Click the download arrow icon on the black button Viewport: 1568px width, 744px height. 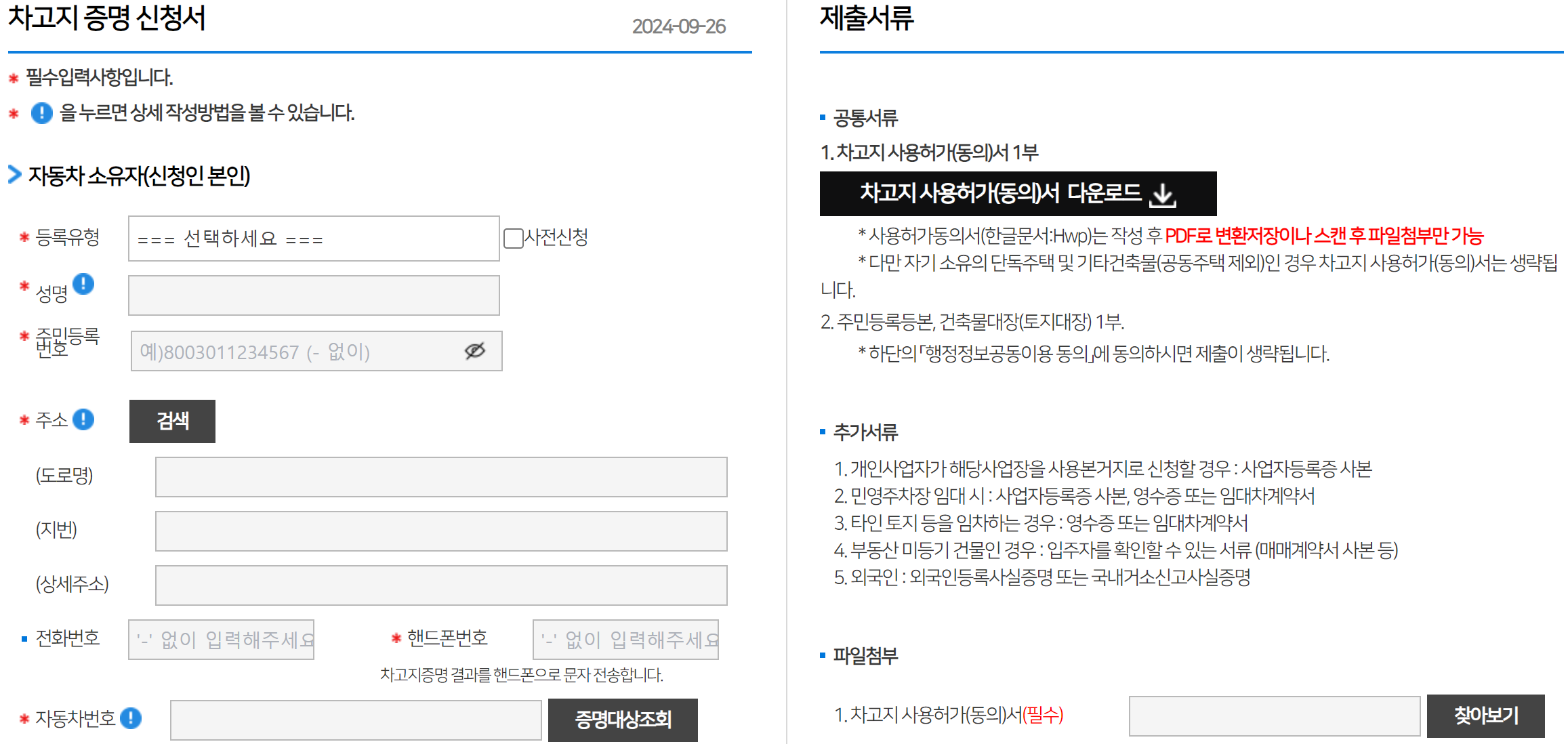tap(1163, 194)
